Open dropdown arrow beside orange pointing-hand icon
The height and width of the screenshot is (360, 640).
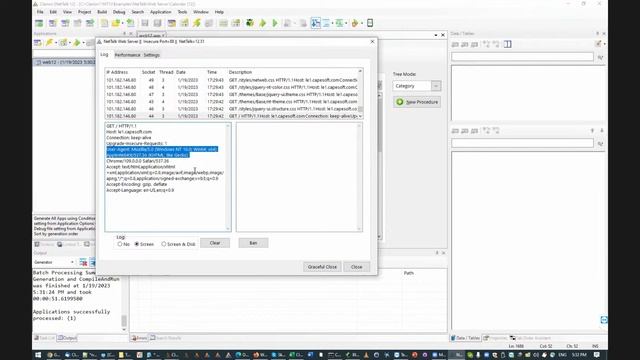pos(362,23)
